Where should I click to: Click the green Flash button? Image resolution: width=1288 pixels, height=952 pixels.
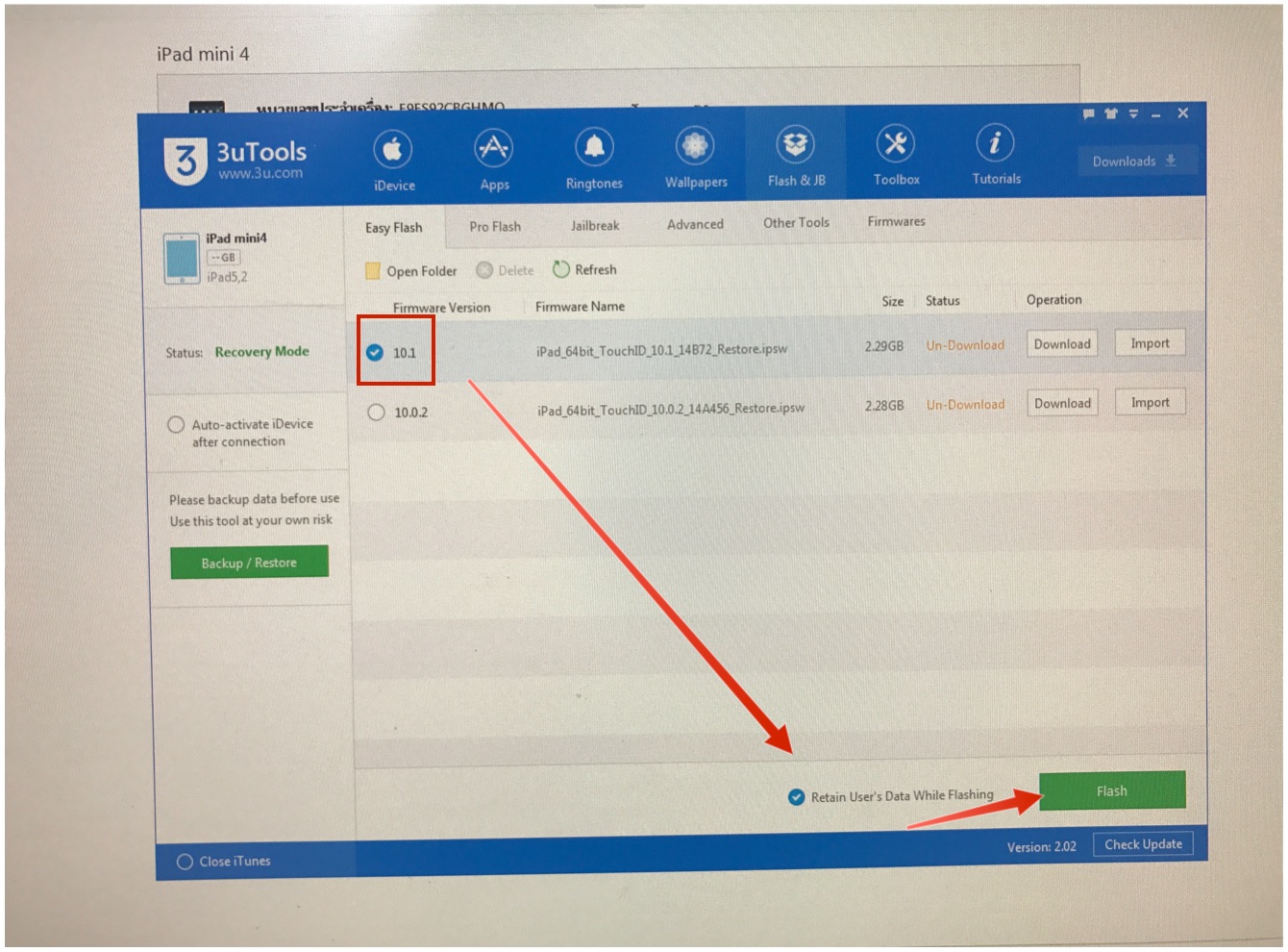pos(1112,791)
